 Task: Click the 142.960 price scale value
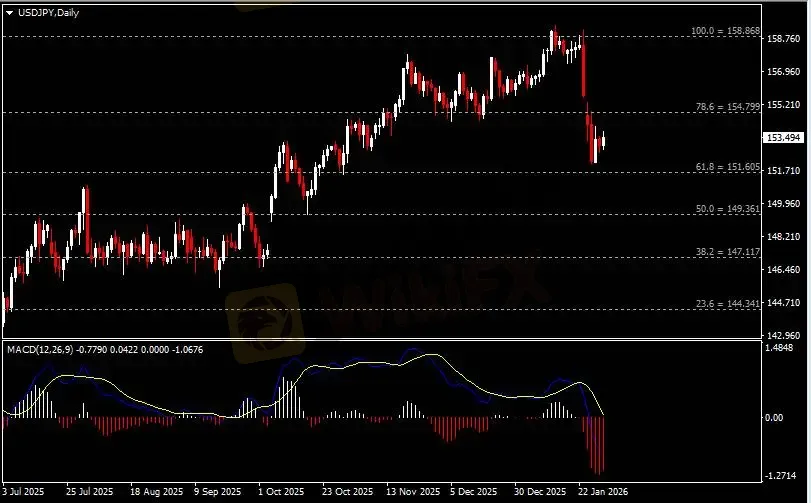(784, 336)
